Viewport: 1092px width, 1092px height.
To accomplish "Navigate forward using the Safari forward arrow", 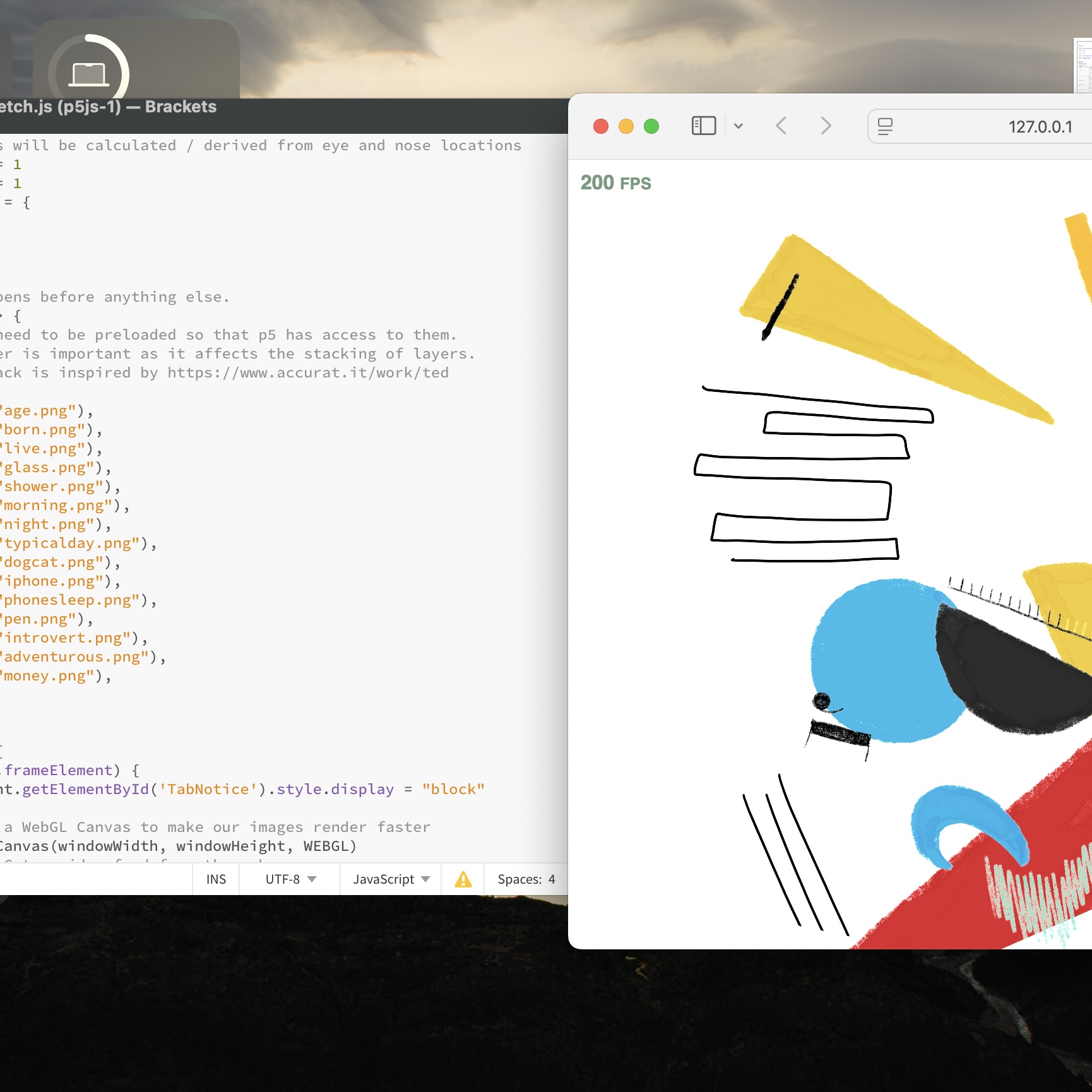I will tap(826, 126).
